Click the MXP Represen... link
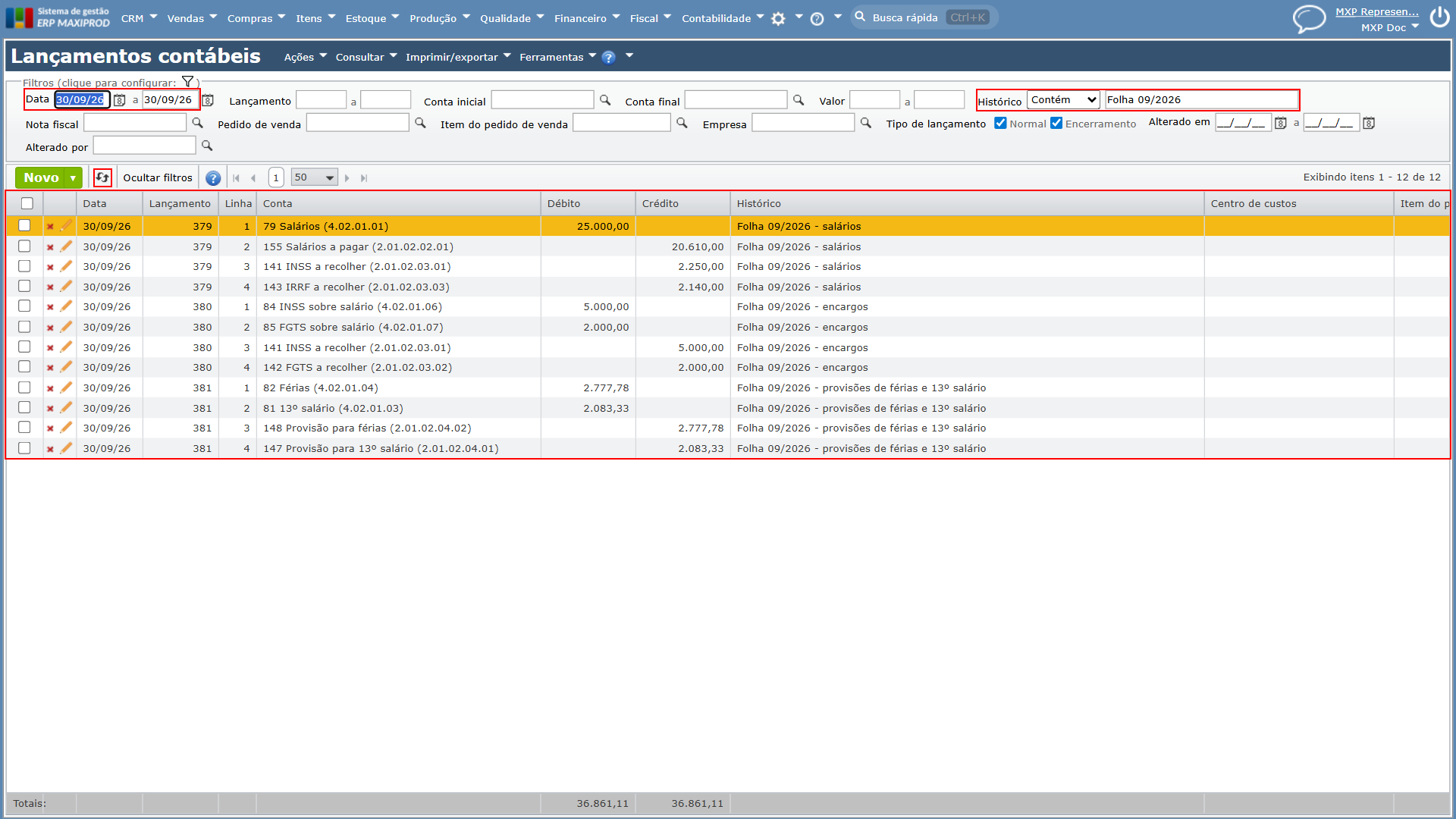 (x=1376, y=11)
